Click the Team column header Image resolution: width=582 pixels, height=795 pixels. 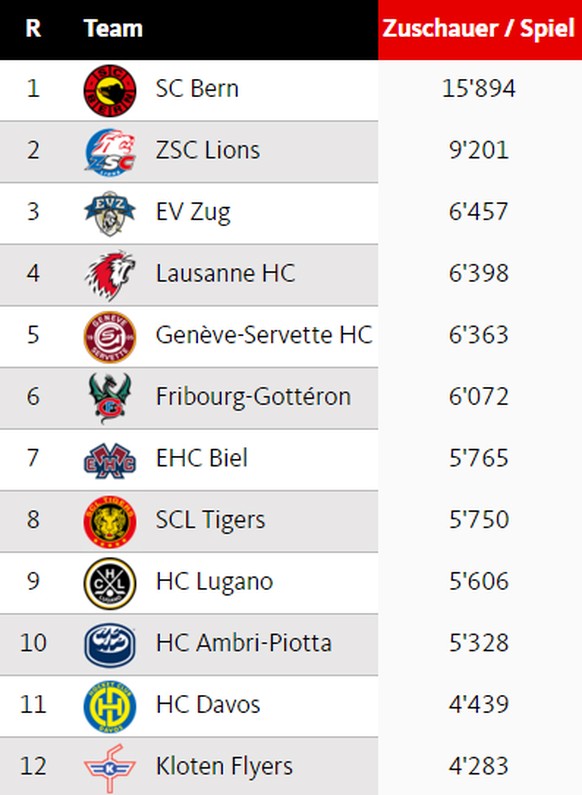click(x=113, y=28)
